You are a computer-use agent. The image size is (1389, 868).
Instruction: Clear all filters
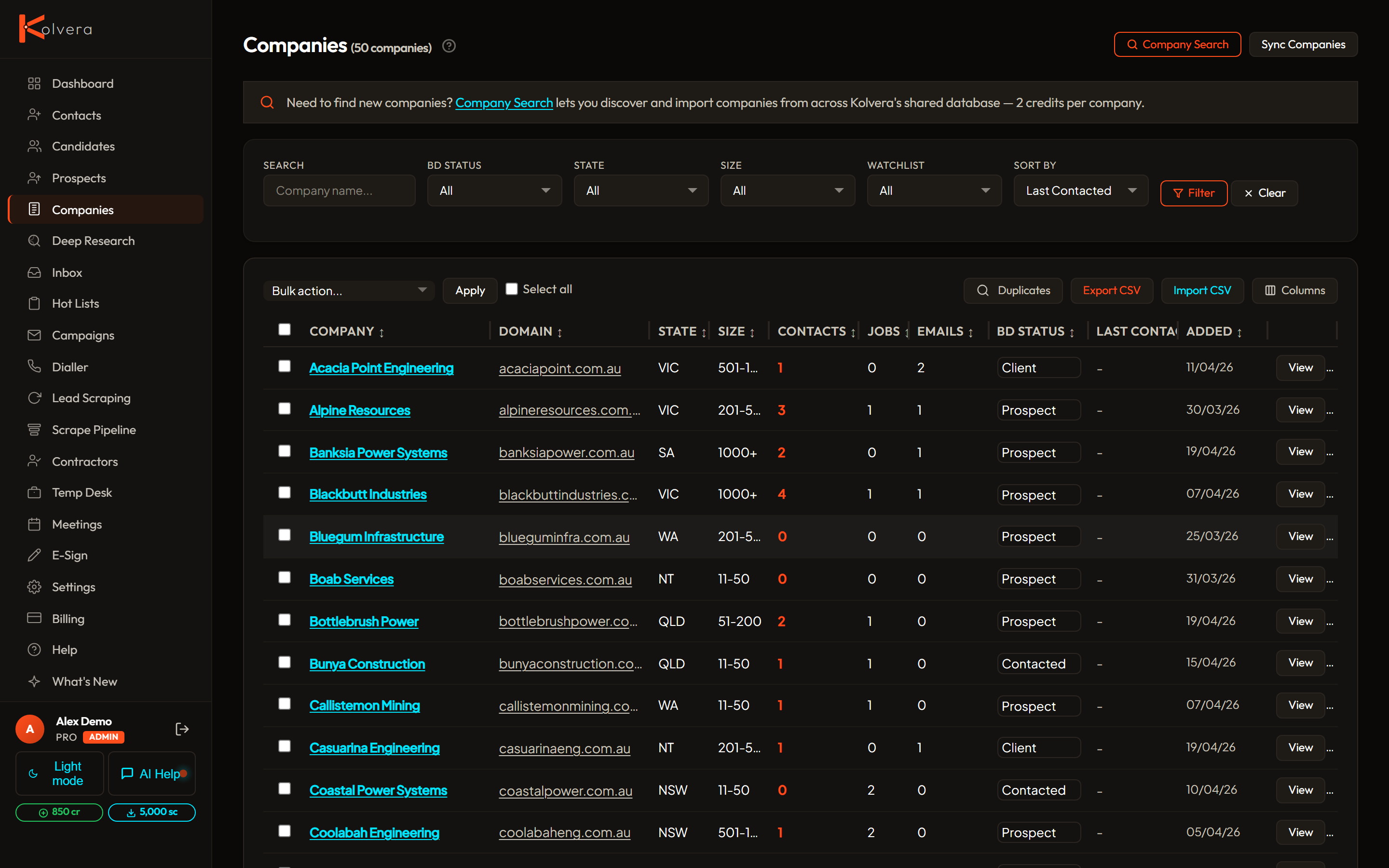coord(1265,193)
